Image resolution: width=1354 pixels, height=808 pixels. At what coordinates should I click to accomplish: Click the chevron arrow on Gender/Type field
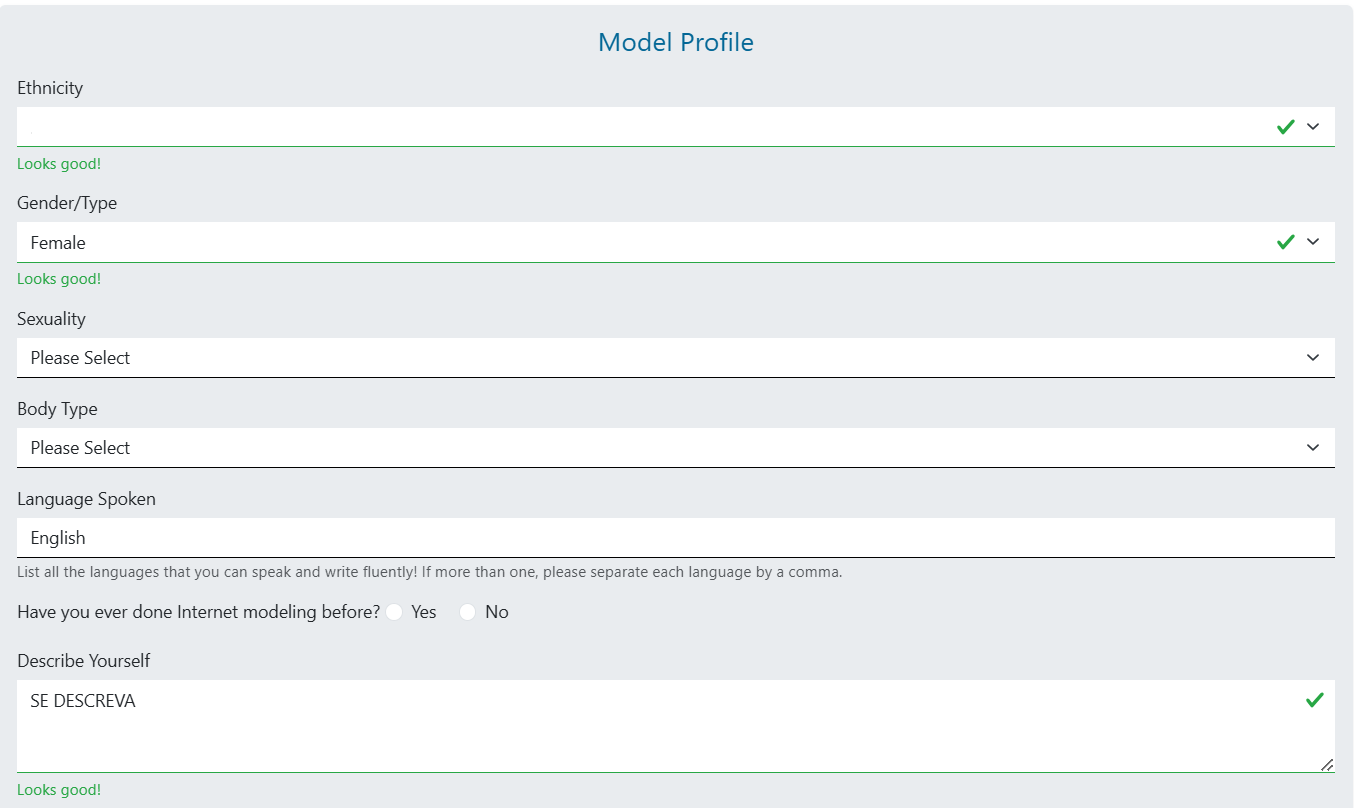(1313, 242)
